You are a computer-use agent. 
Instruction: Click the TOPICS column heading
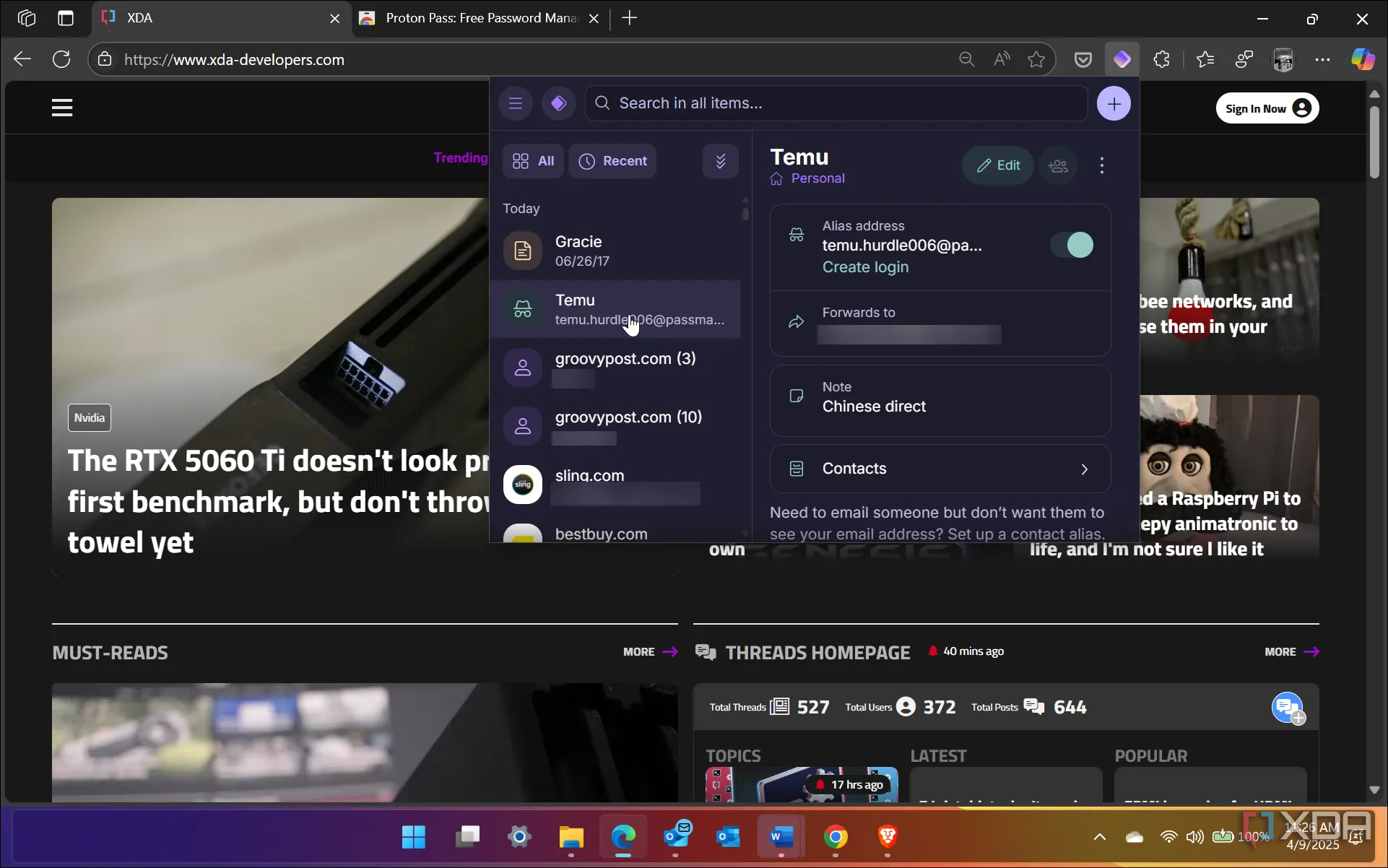tap(733, 756)
